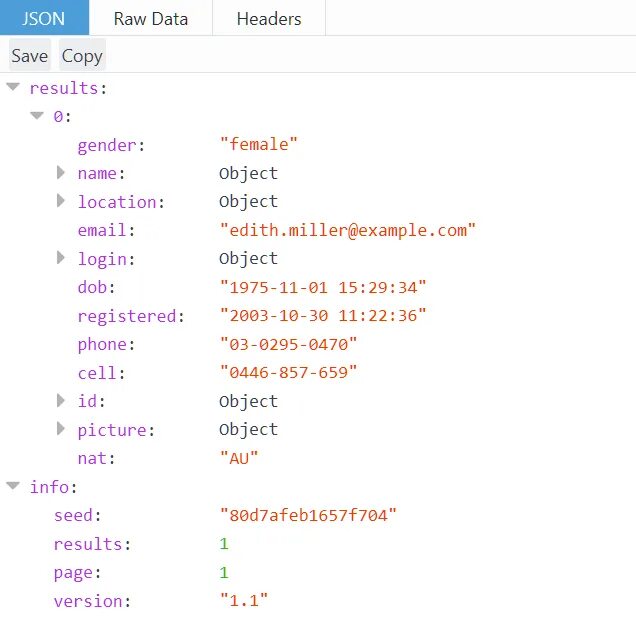Open the Raw Data tab
This screenshot has width=636, height=623.
point(150,19)
